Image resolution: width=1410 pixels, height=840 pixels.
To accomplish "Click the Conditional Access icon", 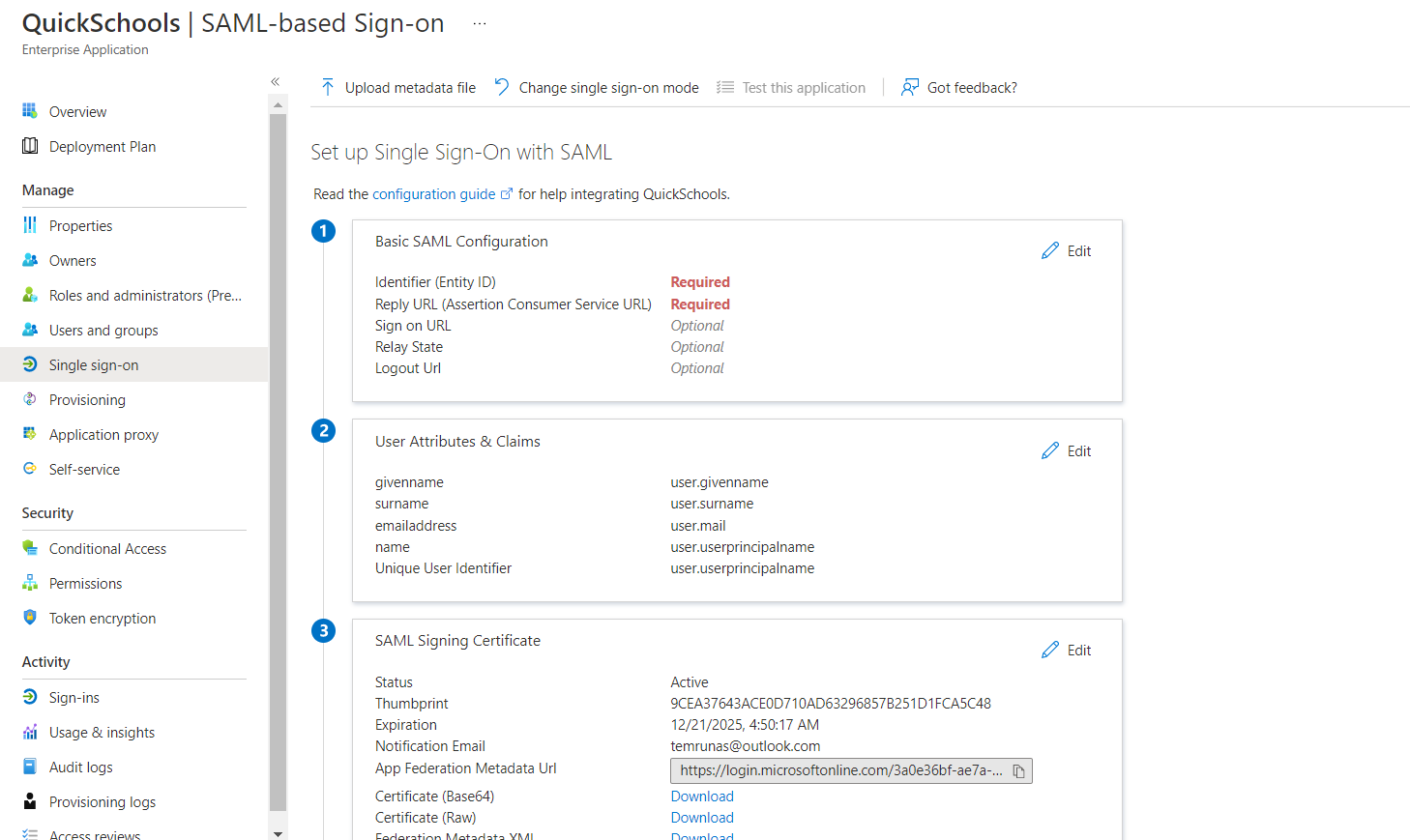I will pos(30,548).
